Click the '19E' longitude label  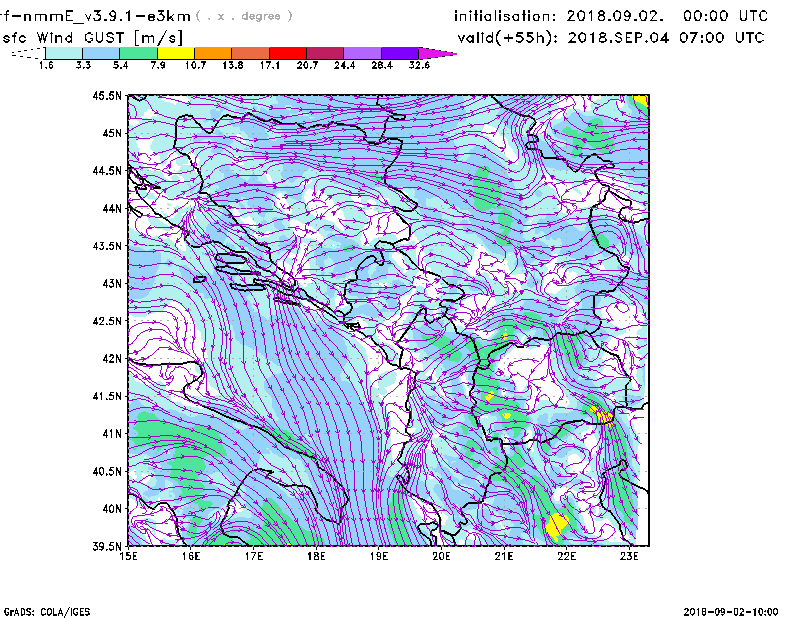coord(379,556)
